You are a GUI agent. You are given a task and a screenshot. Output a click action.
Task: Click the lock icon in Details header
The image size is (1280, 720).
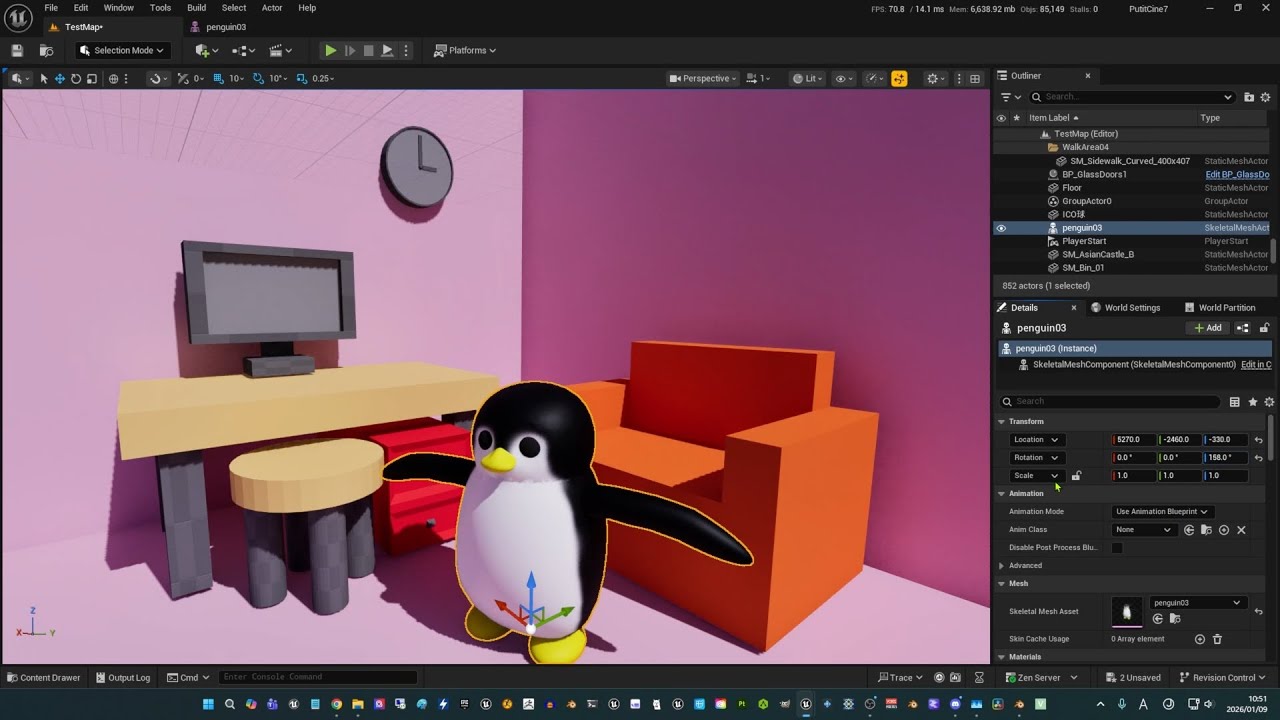coord(1264,328)
